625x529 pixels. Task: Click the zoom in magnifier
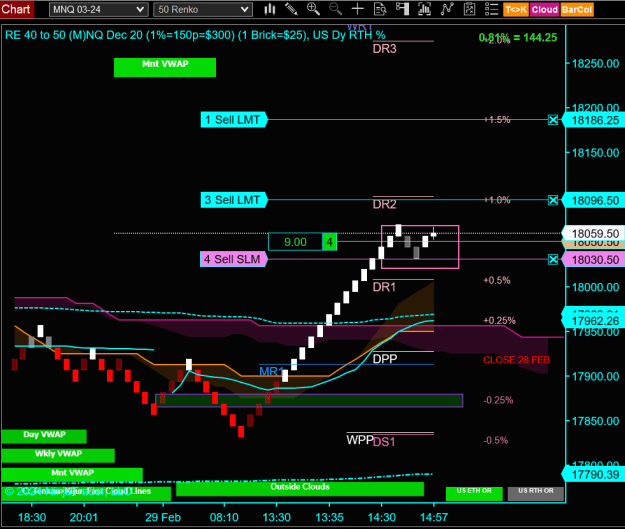click(313, 9)
